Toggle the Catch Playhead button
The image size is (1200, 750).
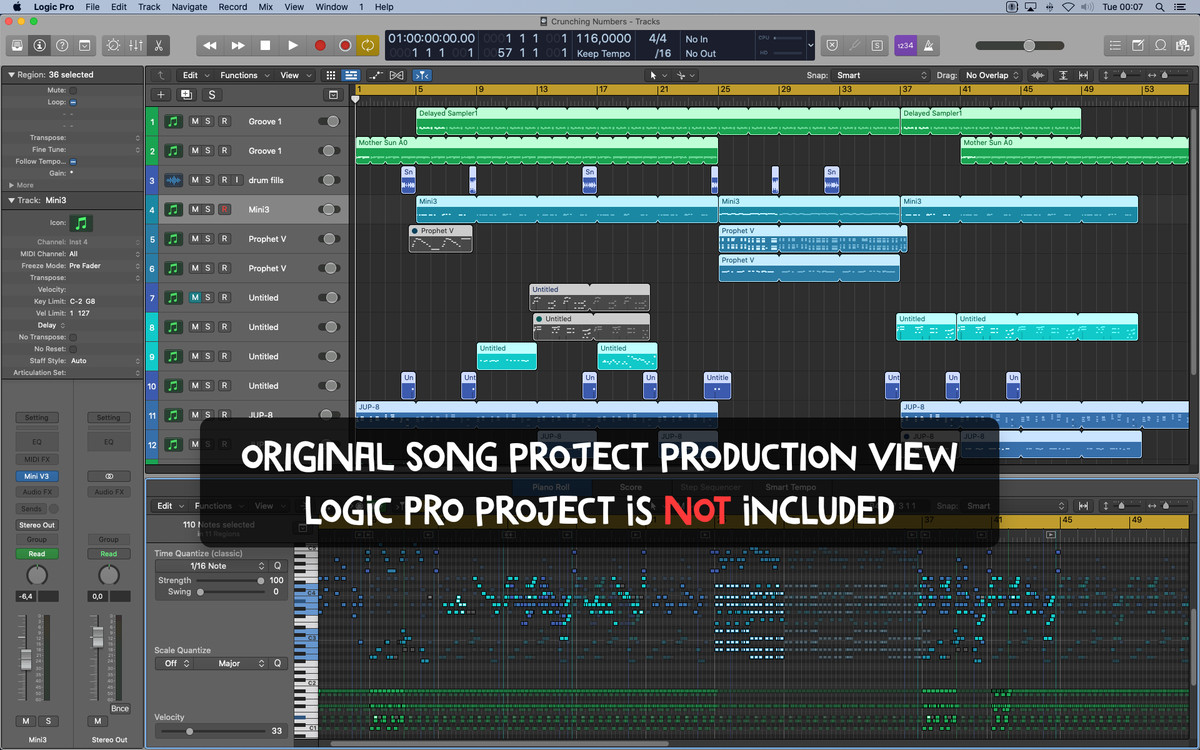[422, 75]
